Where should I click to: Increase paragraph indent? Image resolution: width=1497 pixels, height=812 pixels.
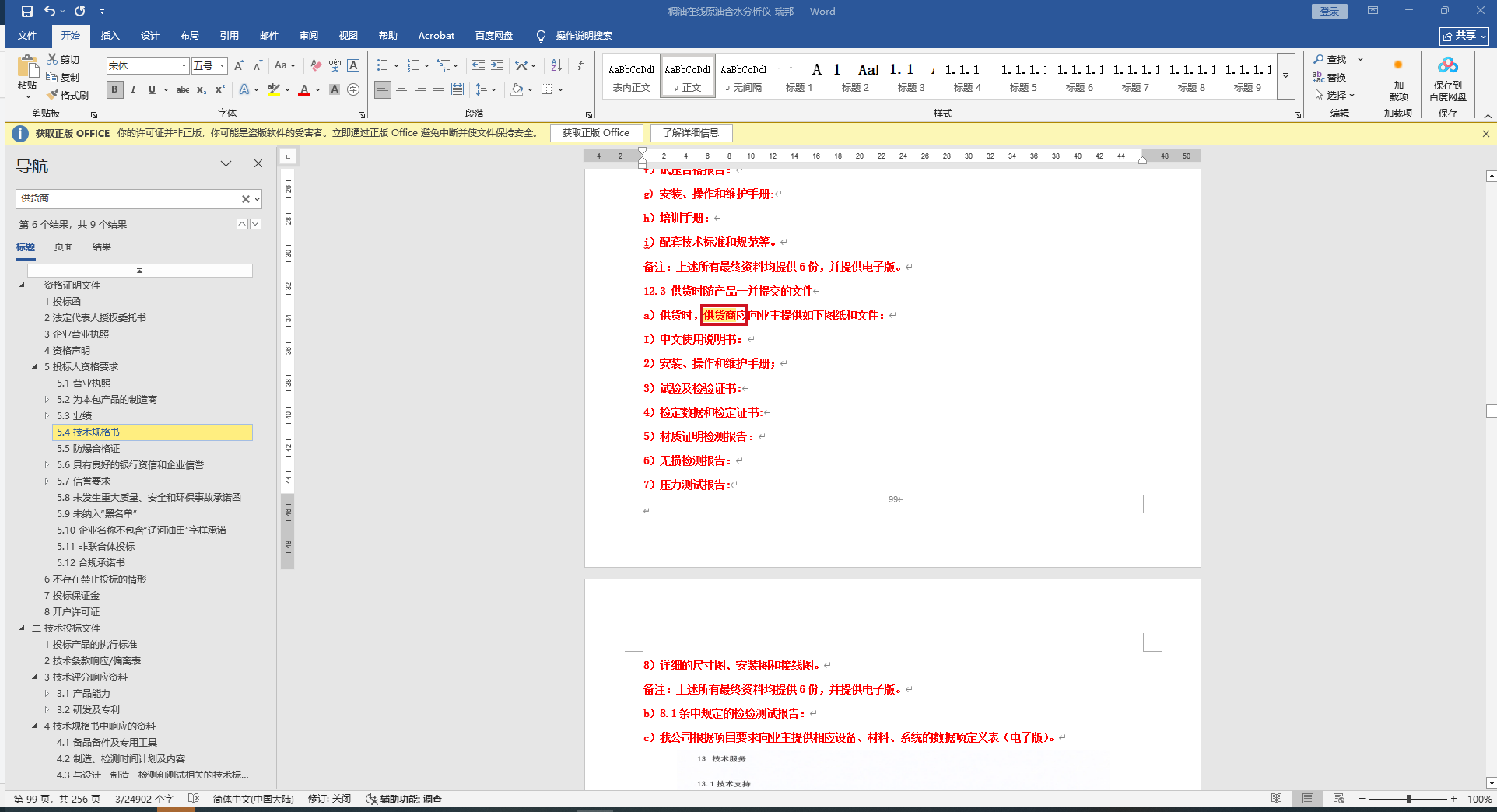(497, 66)
